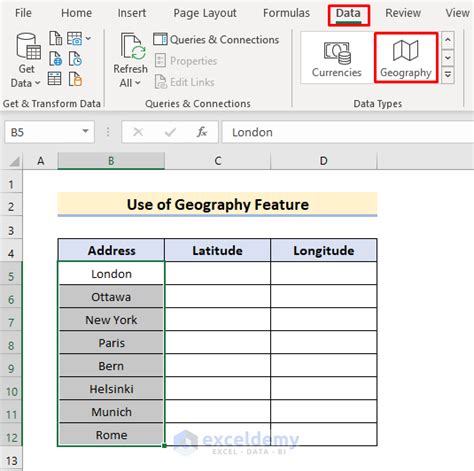Click the empty Longitude cell for Paris
Image resolution: width=474 pixels, height=471 pixels.
click(x=324, y=343)
